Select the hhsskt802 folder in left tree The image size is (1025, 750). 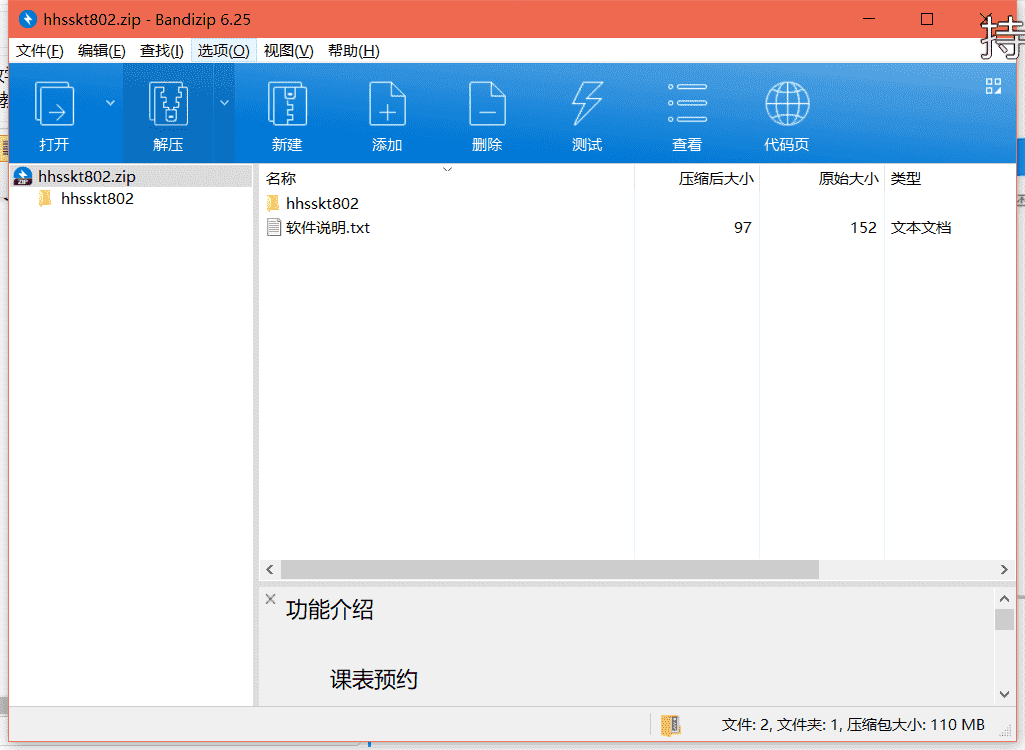click(x=97, y=199)
